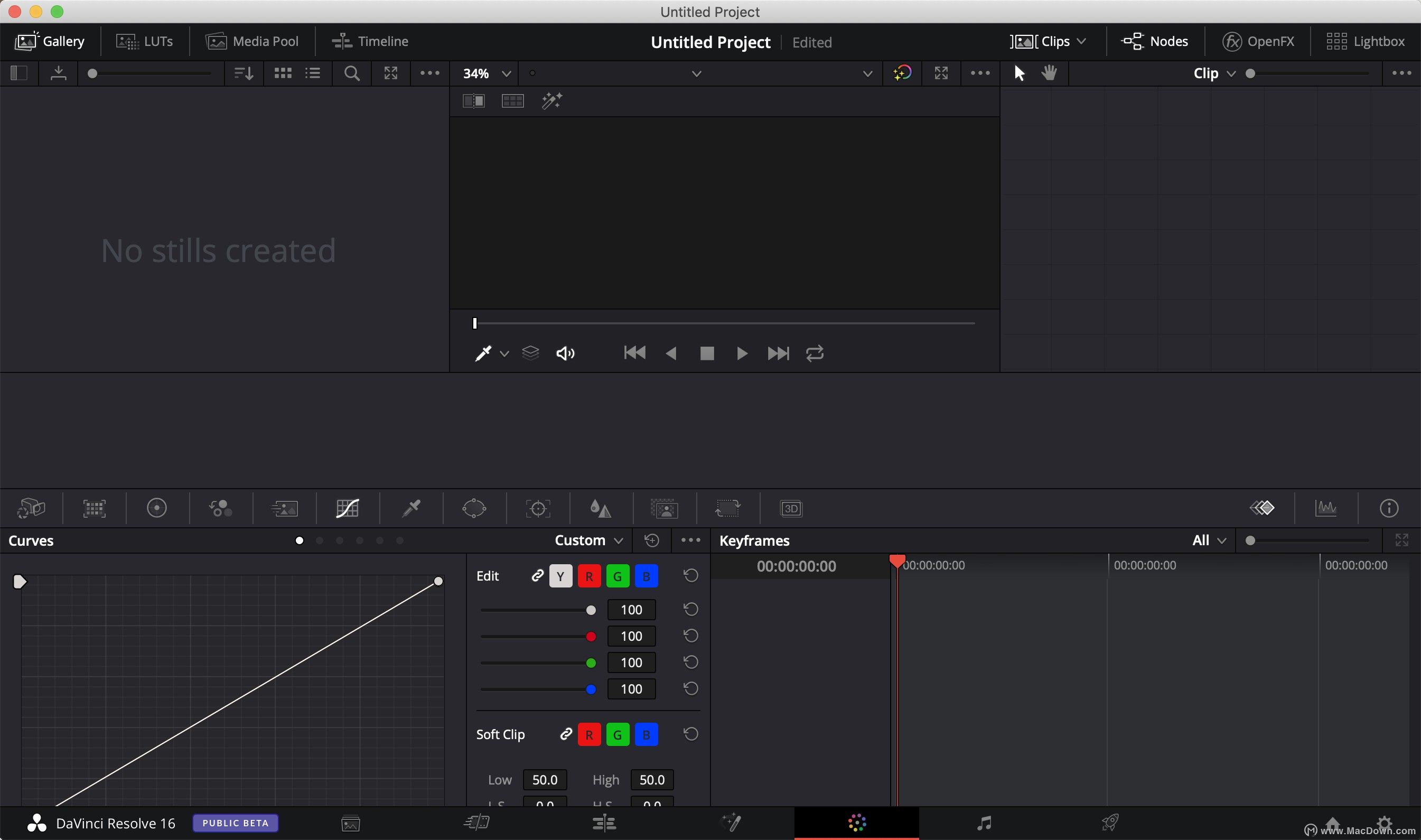Open the Lightbox view
This screenshot has height=840, width=1421.
click(x=1365, y=41)
